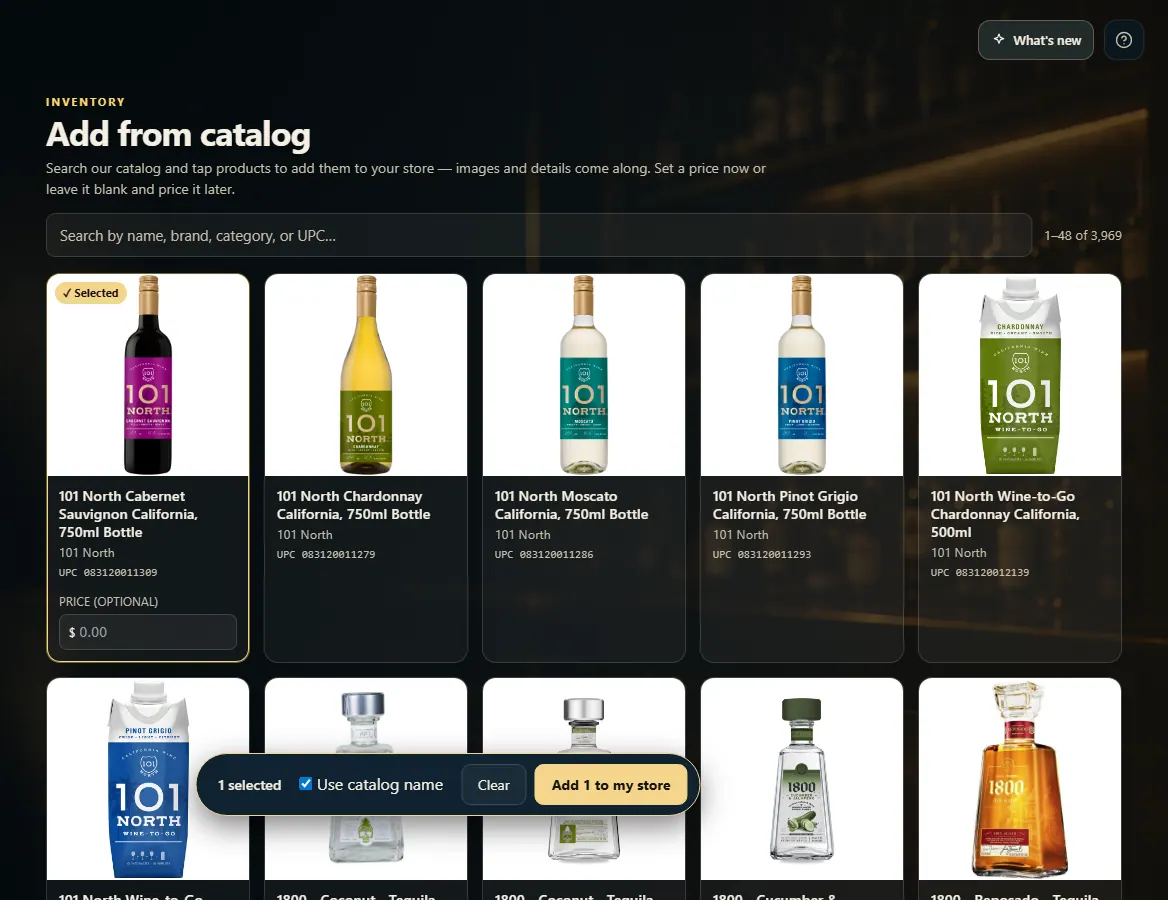Select the 1800 Reposado tequila bottle image

pos(1020,779)
